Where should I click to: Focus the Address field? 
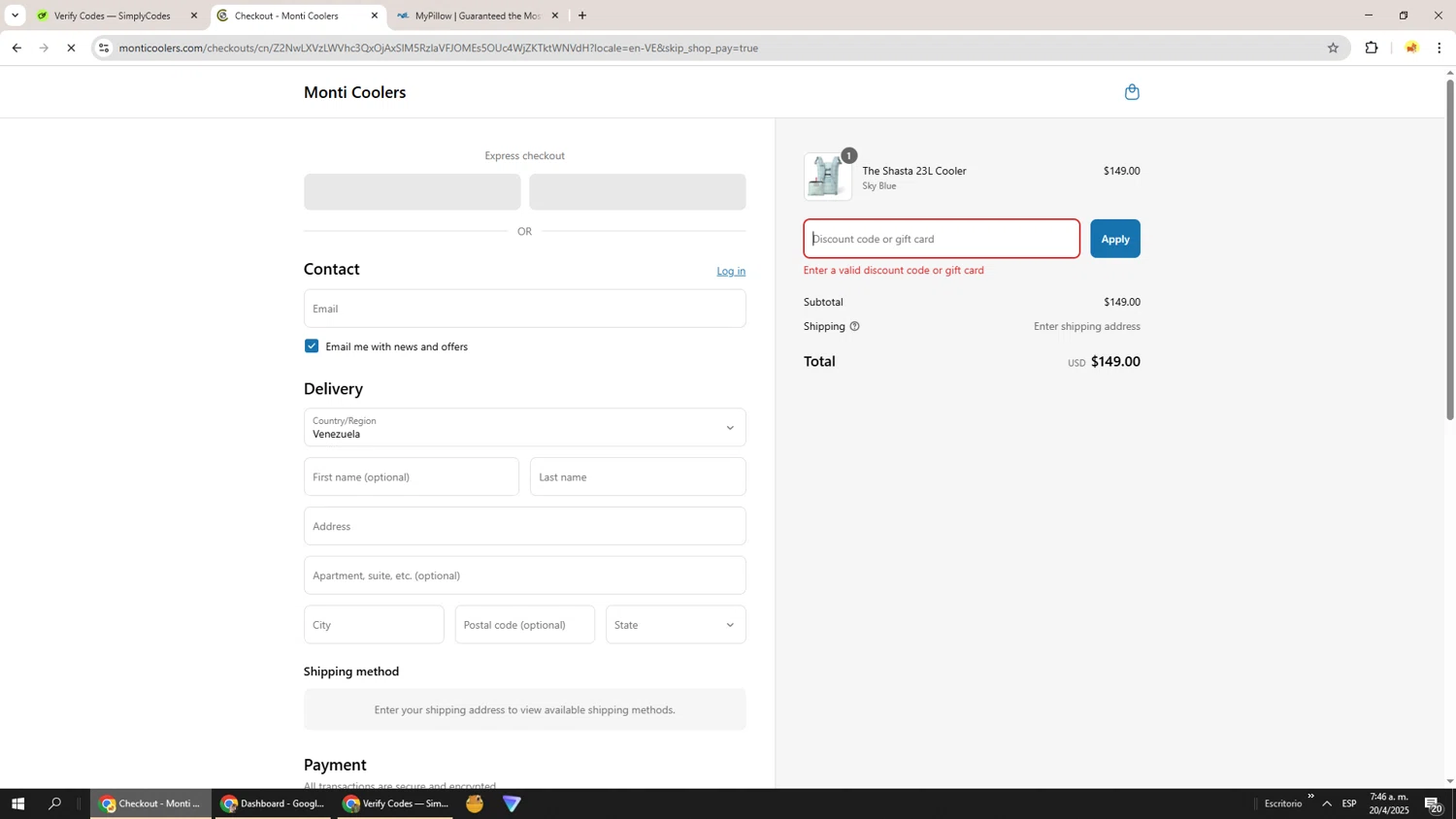(x=524, y=527)
